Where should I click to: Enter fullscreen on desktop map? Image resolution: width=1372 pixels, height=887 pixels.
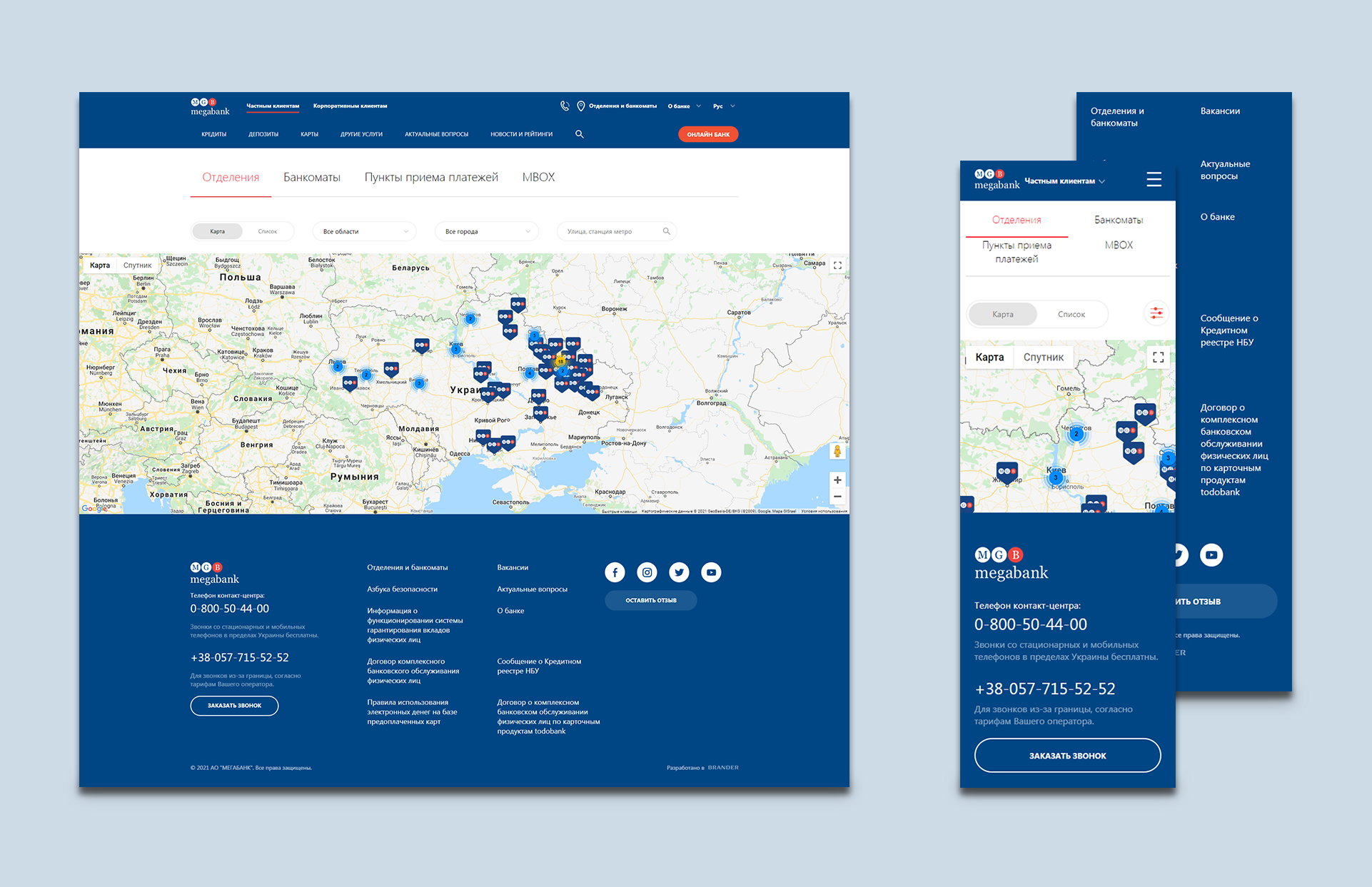[837, 265]
